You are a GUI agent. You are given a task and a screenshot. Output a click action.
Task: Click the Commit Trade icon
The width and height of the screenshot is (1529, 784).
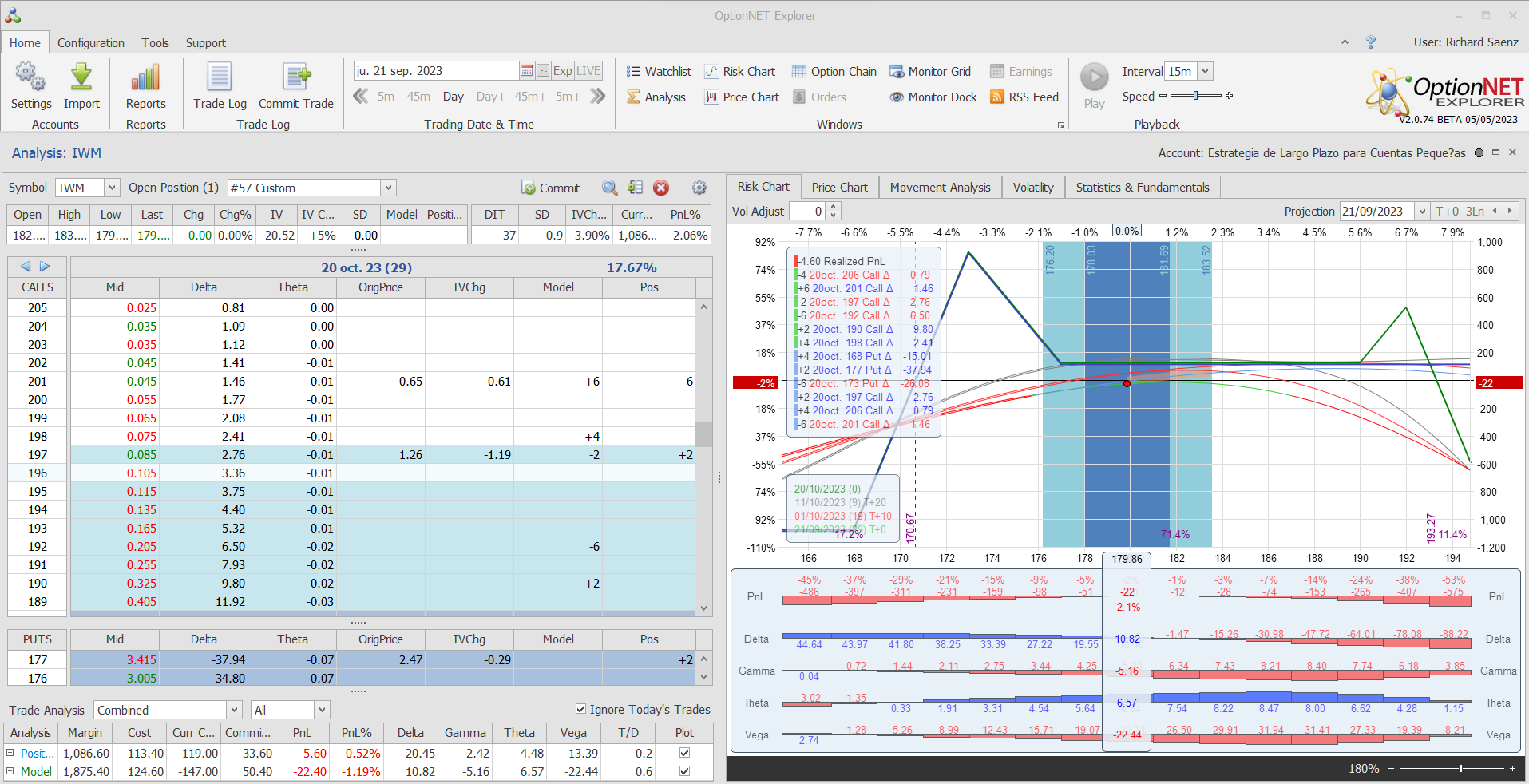tap(296, 77)
